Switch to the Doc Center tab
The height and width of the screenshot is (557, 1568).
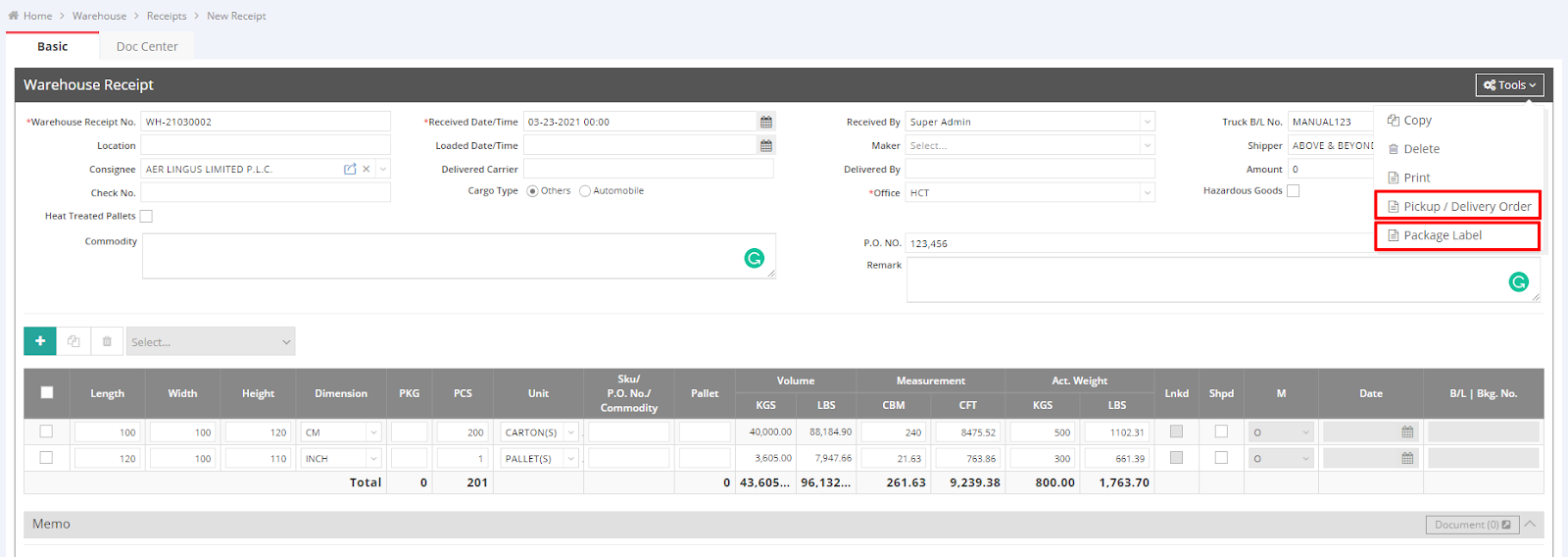coord(147,46)
